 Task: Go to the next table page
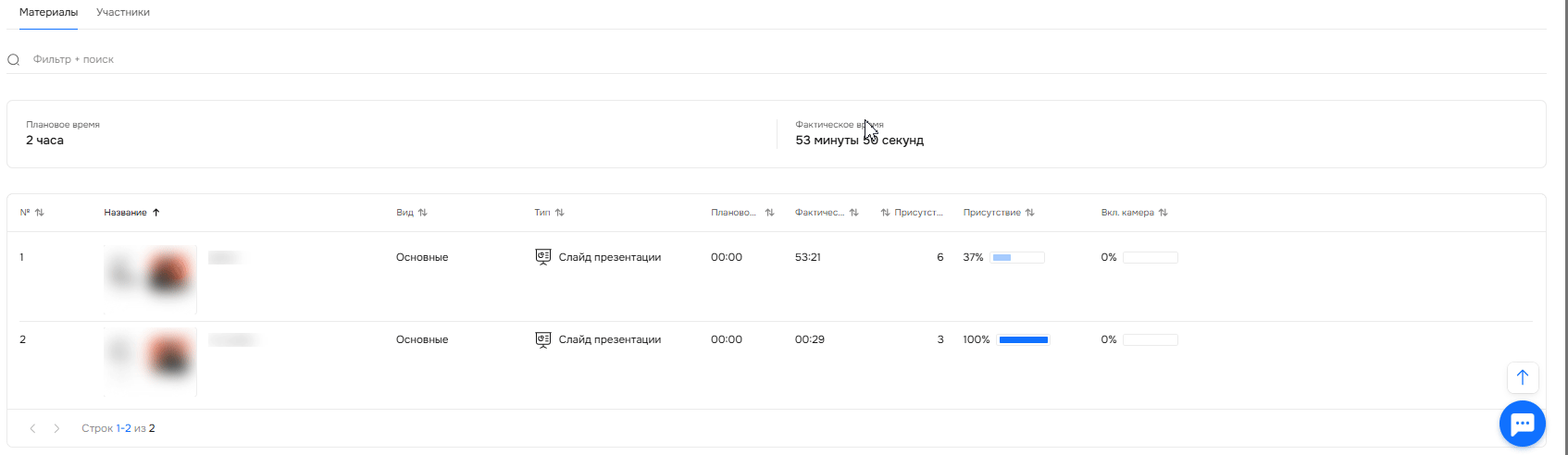point(56,429)
